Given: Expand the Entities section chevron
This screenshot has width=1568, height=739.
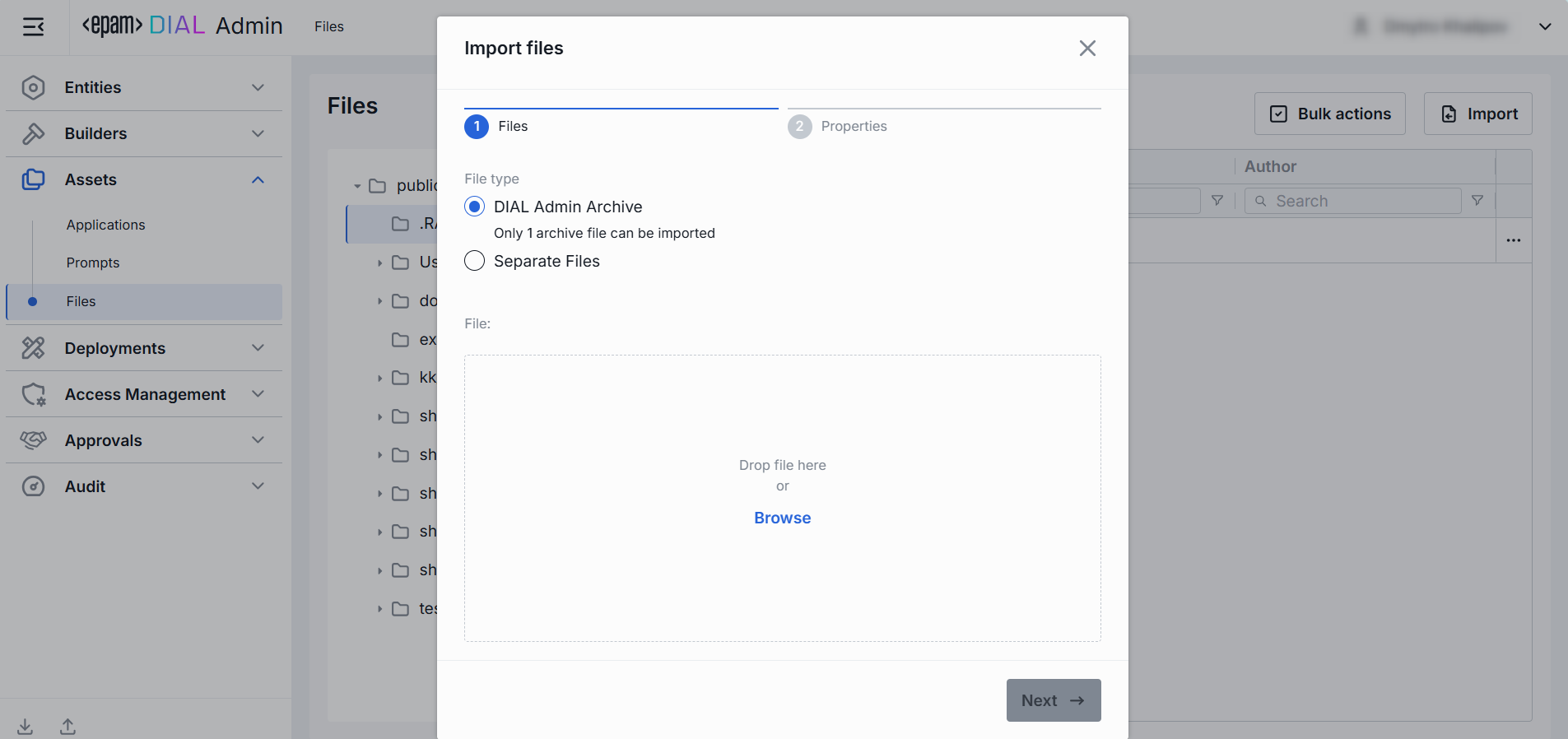Looking at the screenshot, I should (x=258, y=87).
